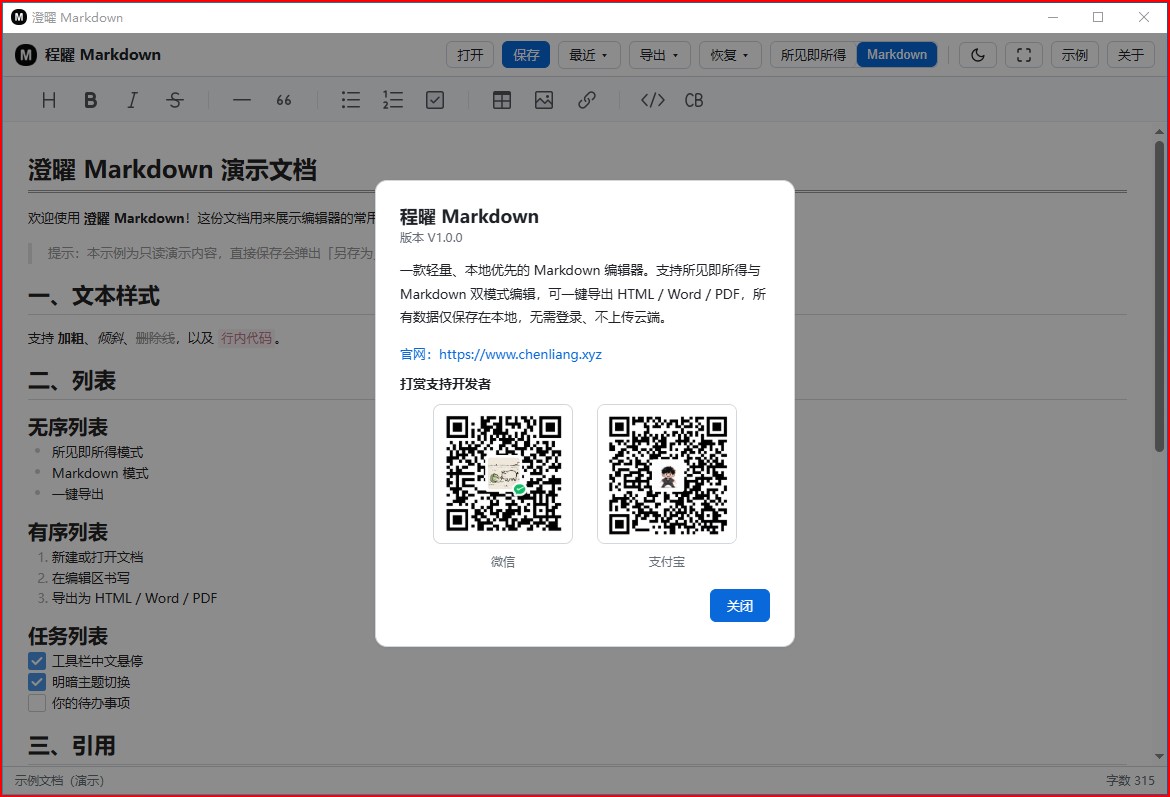Load the 示例 sample document
Image resolution: width=1170 pixels, height=797 pixels.
tap(1074, 54)
